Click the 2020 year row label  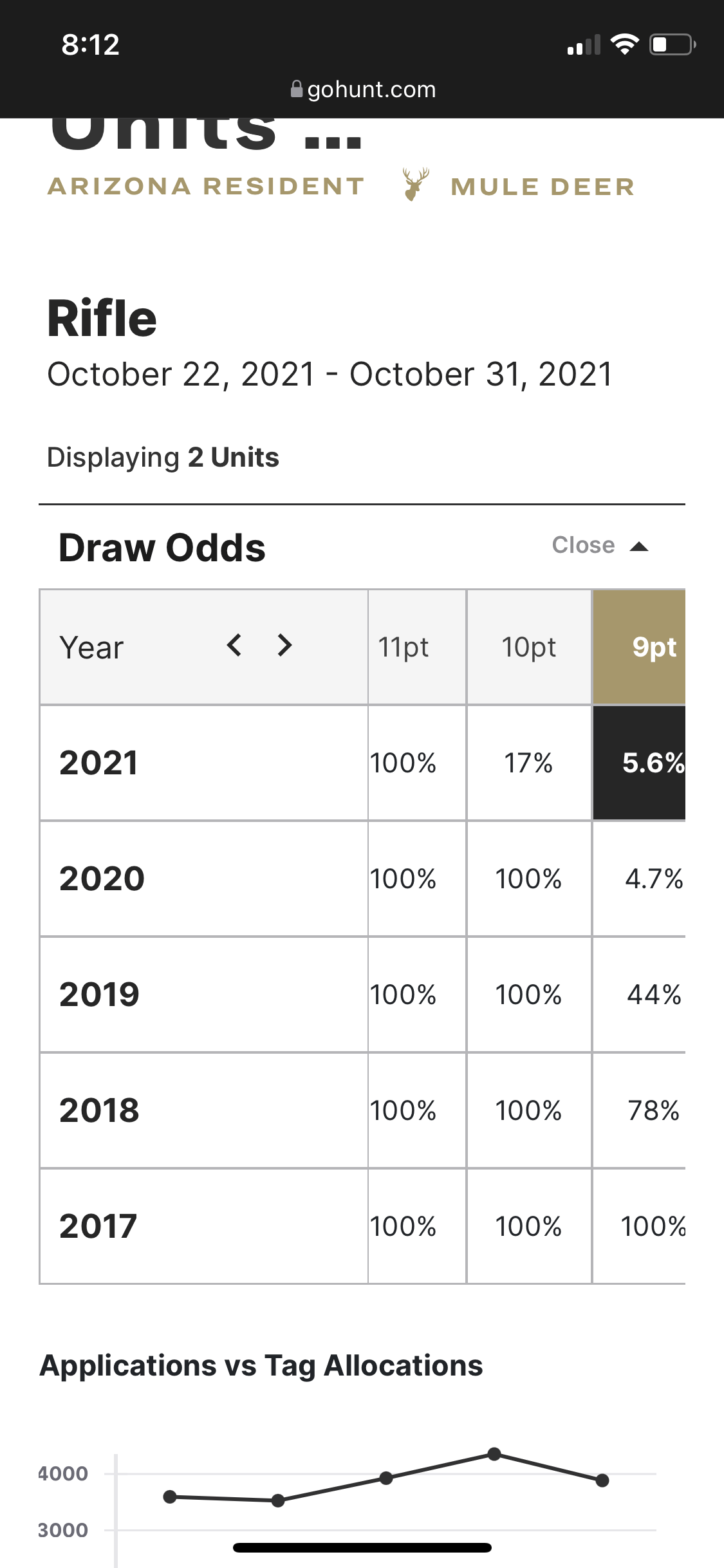102,879
